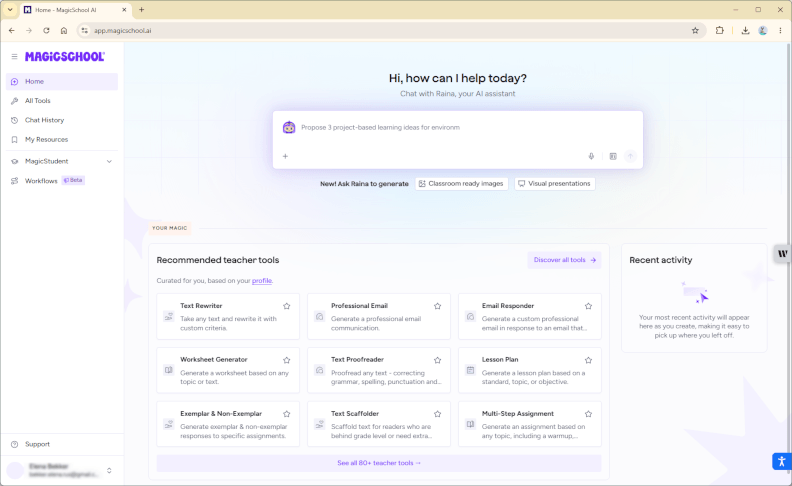Open the Worksheet Generator tool icon
Viewport: 792px width, 486px height.
click(x=169, y=370)
